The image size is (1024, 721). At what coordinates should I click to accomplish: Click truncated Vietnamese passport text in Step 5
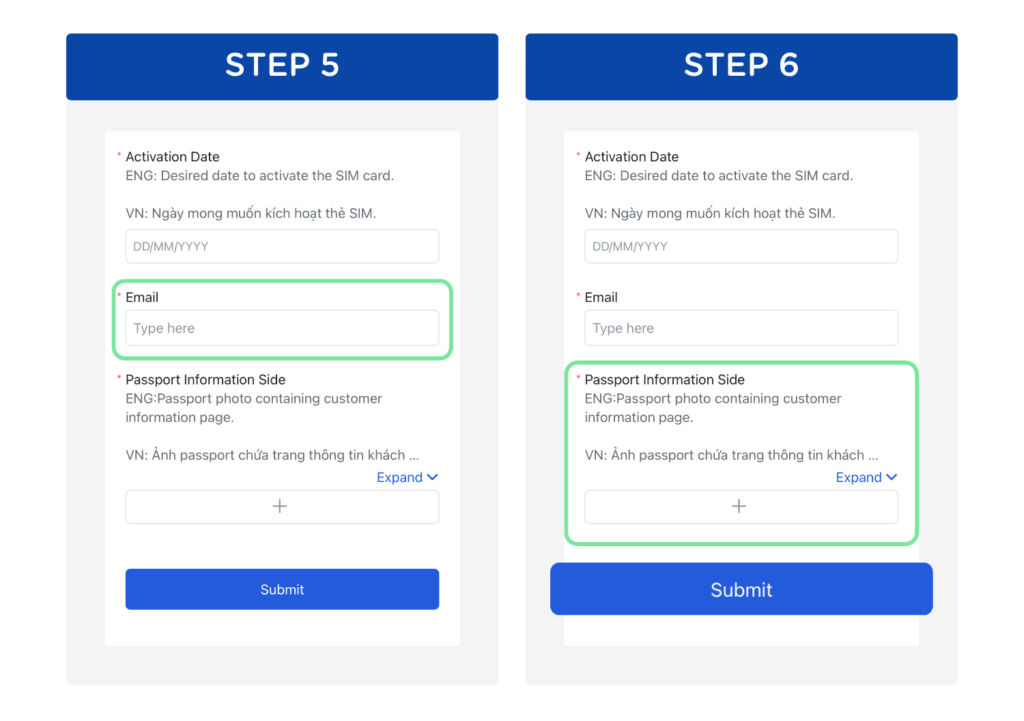click(x=272, y=455)
